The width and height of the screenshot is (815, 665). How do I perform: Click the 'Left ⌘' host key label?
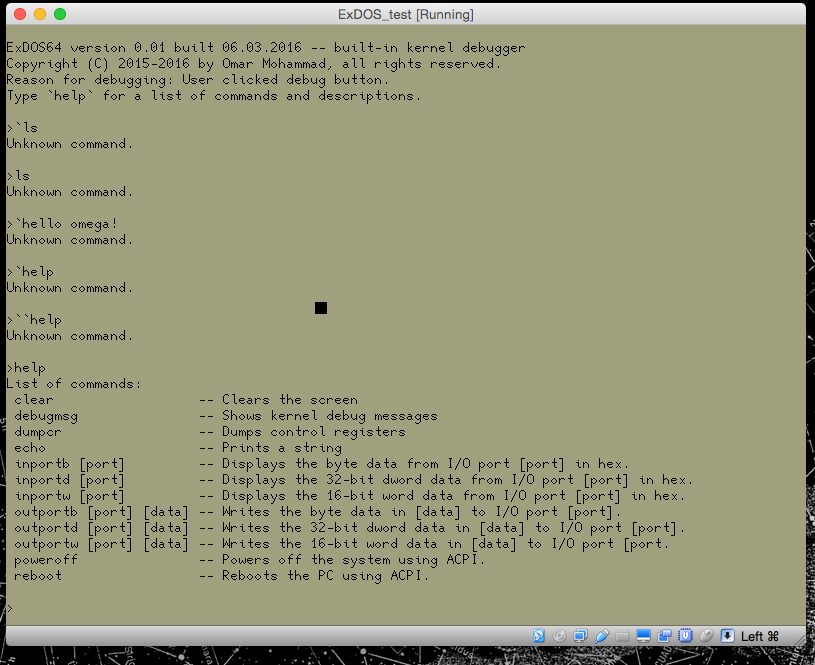[759, 636]
